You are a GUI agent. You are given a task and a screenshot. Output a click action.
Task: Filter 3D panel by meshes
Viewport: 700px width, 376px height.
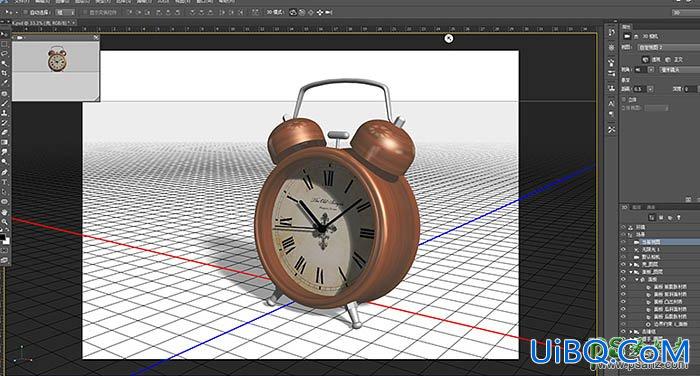click(661, 217)
